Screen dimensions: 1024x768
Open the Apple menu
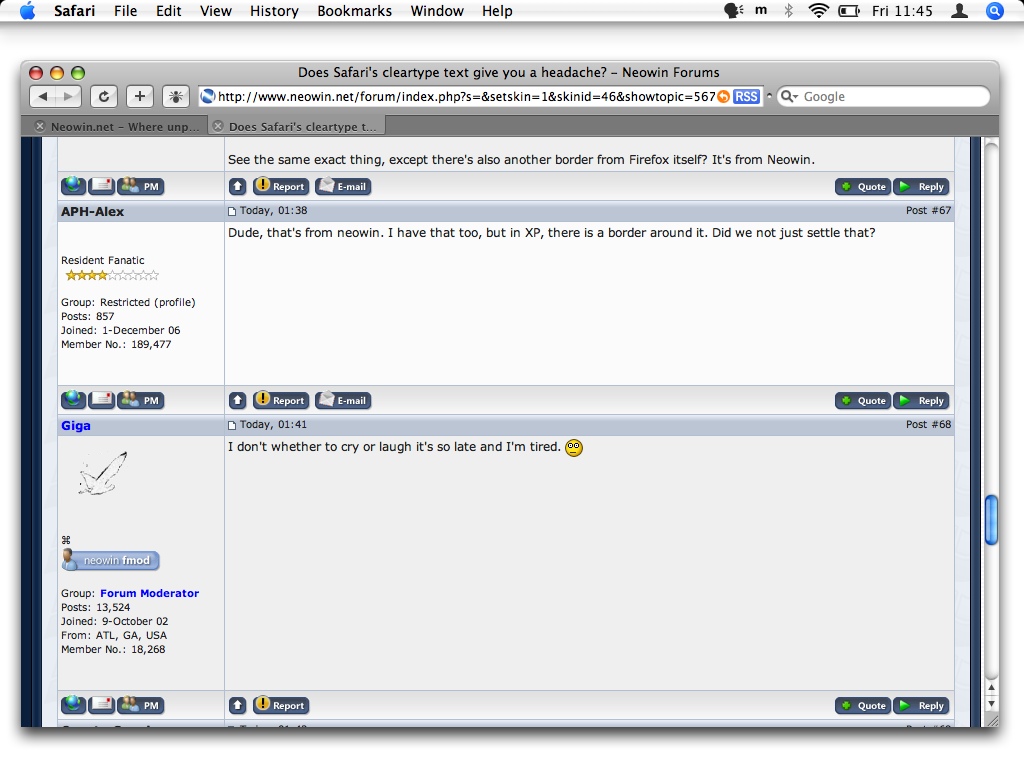(x=27, y=10)
